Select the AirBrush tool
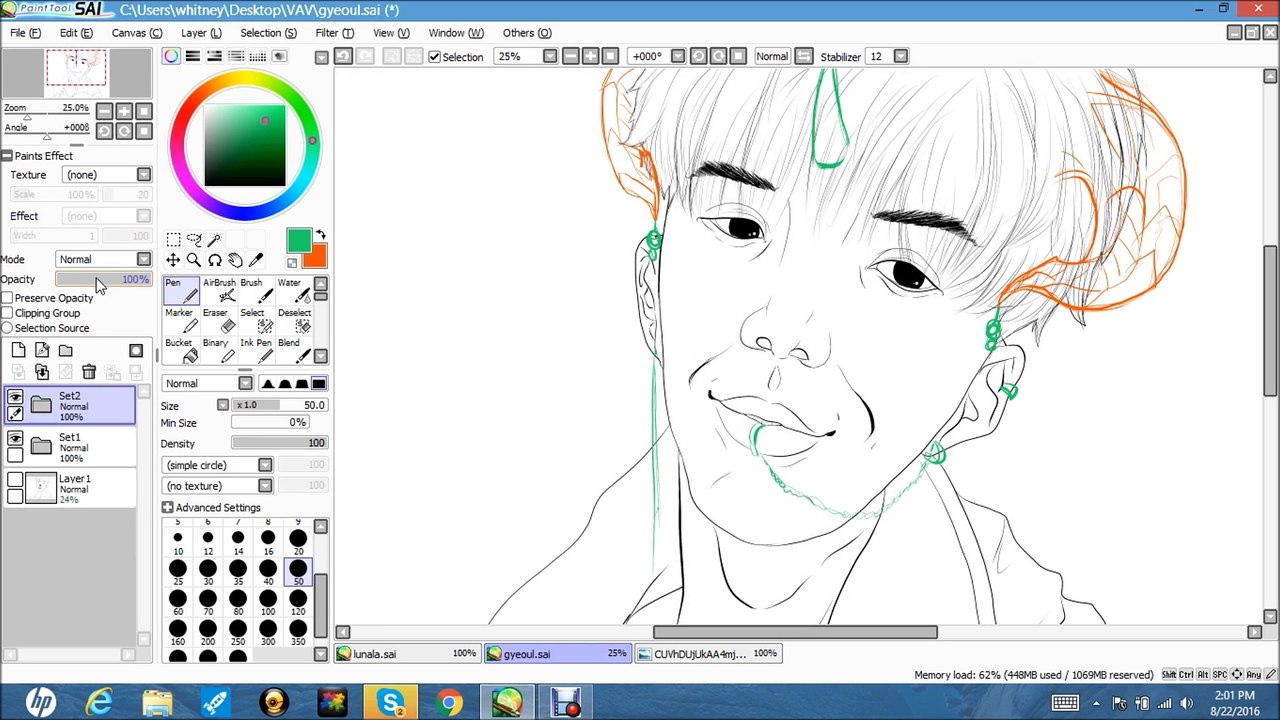 point(219,290)
